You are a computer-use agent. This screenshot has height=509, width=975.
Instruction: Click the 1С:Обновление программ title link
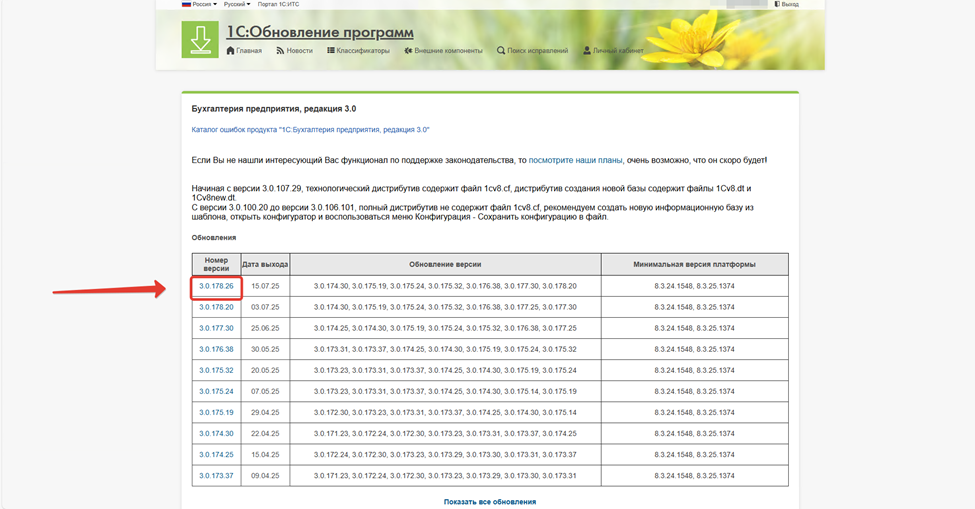point(320,32)
